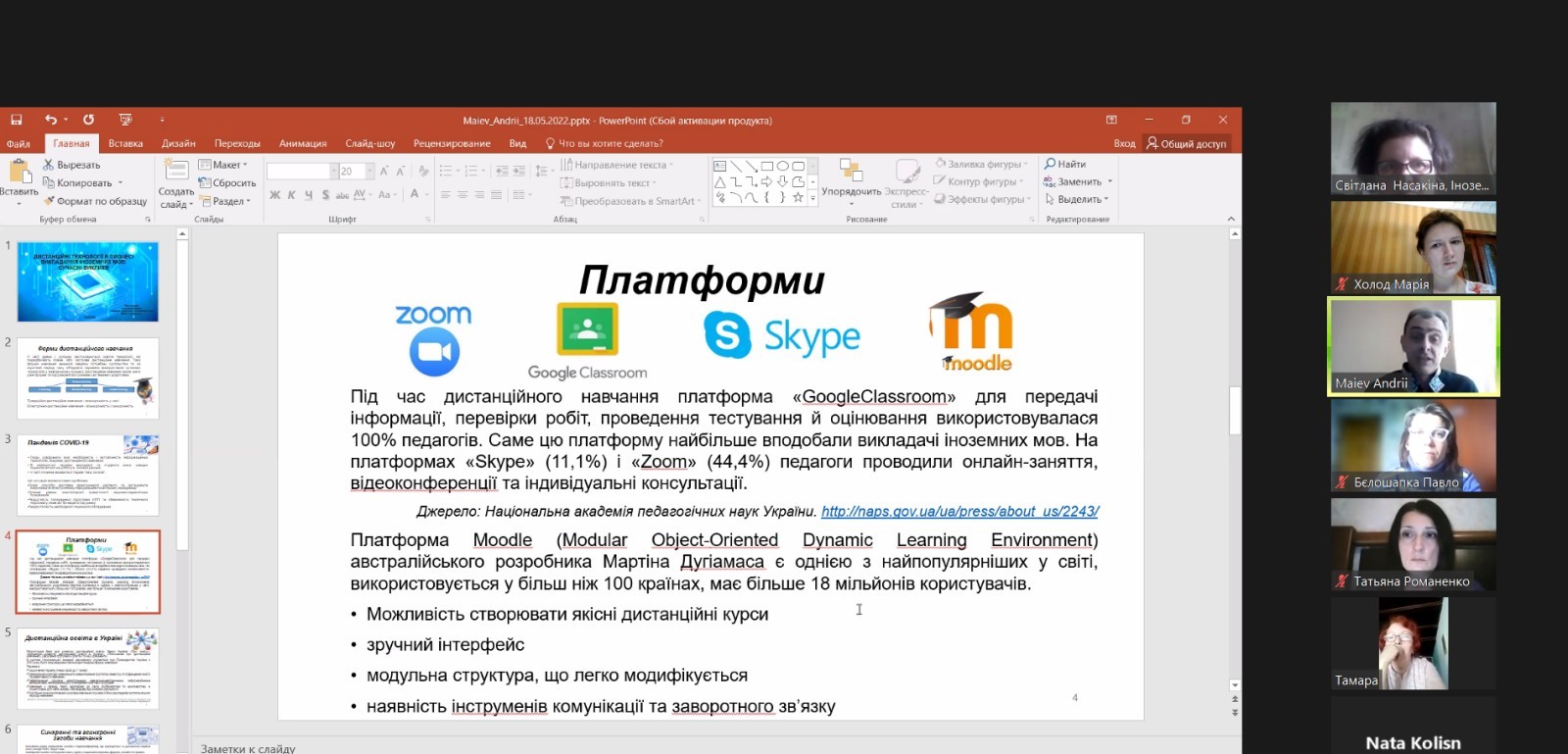Select slide 2 thumbnail 'Форми дистанційного навчання'
This screenshot has height=754, width=1568.
click(88, 379)
